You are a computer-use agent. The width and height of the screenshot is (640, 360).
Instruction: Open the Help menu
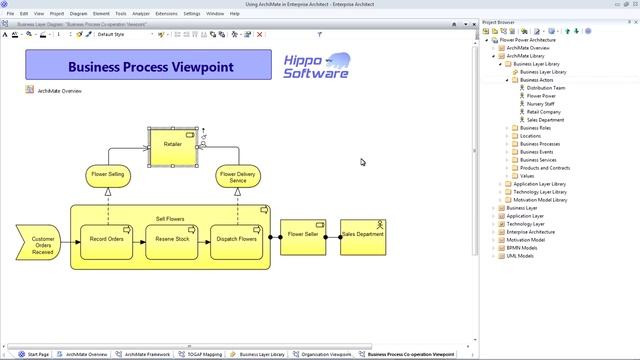pyautogui.click(x=235, y=13)
